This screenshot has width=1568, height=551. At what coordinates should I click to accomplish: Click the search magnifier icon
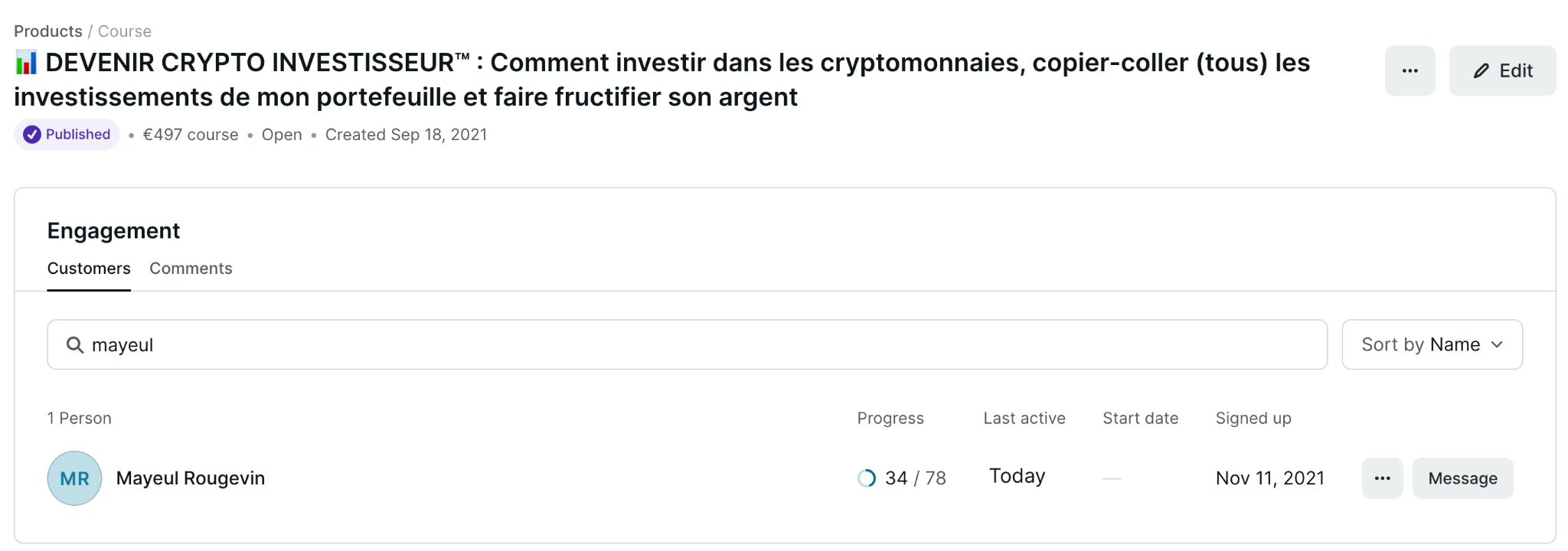pos(75,345)
